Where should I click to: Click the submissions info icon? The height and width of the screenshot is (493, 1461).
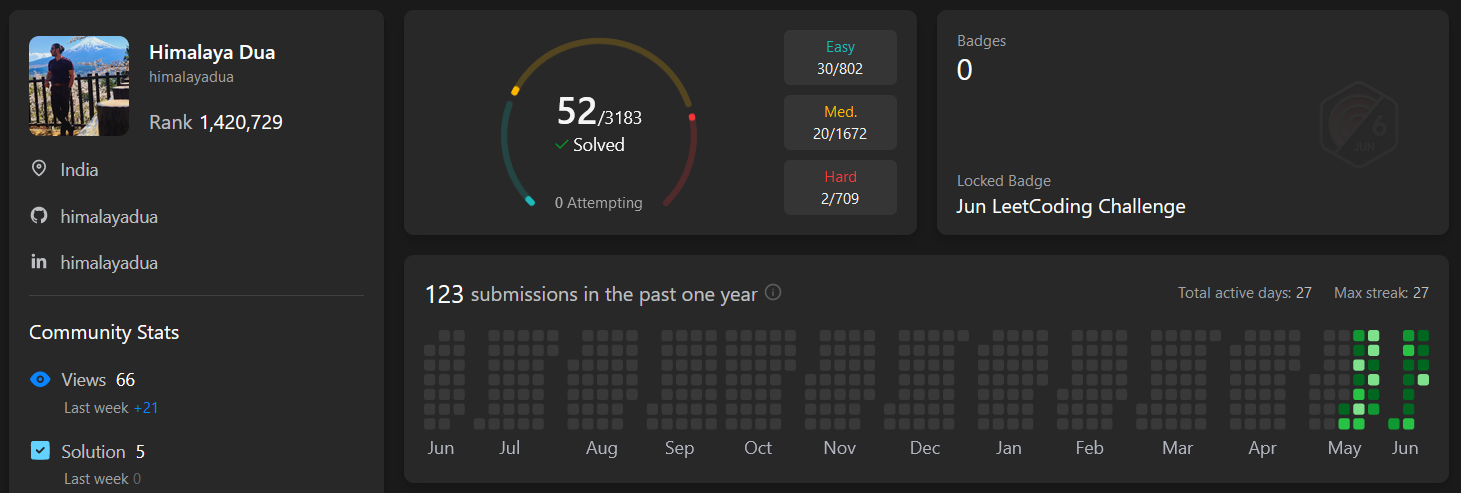(x=773, y=293)
